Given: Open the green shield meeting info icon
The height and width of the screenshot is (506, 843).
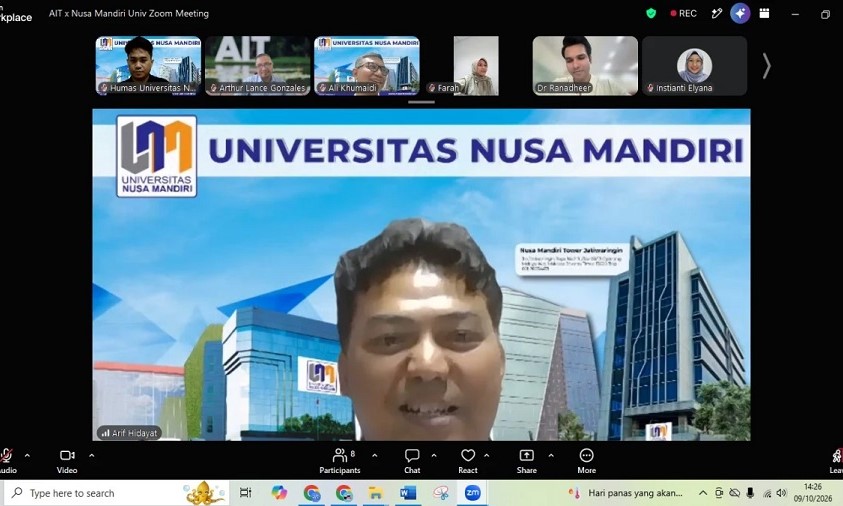Looking at the screenshot, I should point(651,13).
